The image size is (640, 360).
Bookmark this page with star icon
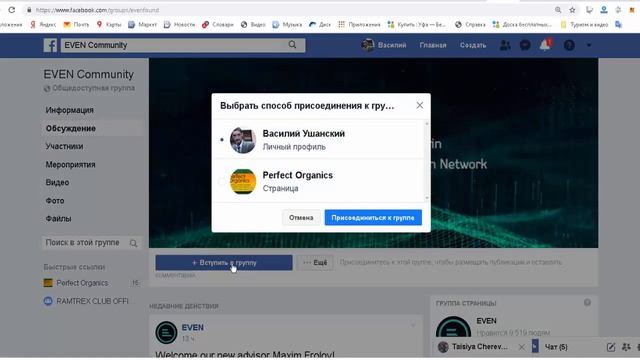click(572, 10)
